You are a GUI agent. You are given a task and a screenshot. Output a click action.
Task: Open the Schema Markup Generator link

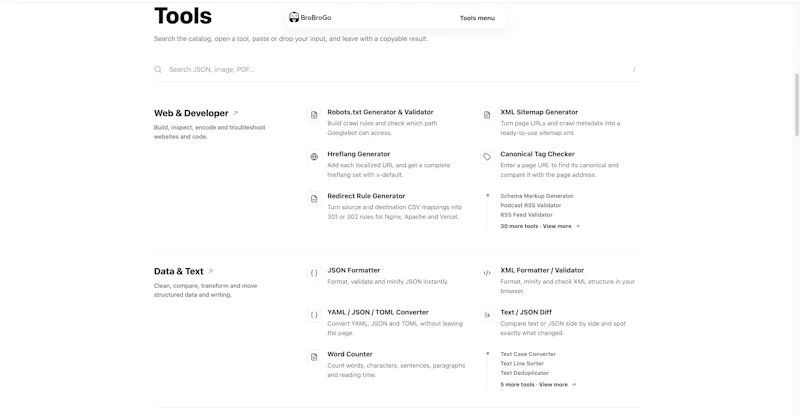(x=537, y=196)
